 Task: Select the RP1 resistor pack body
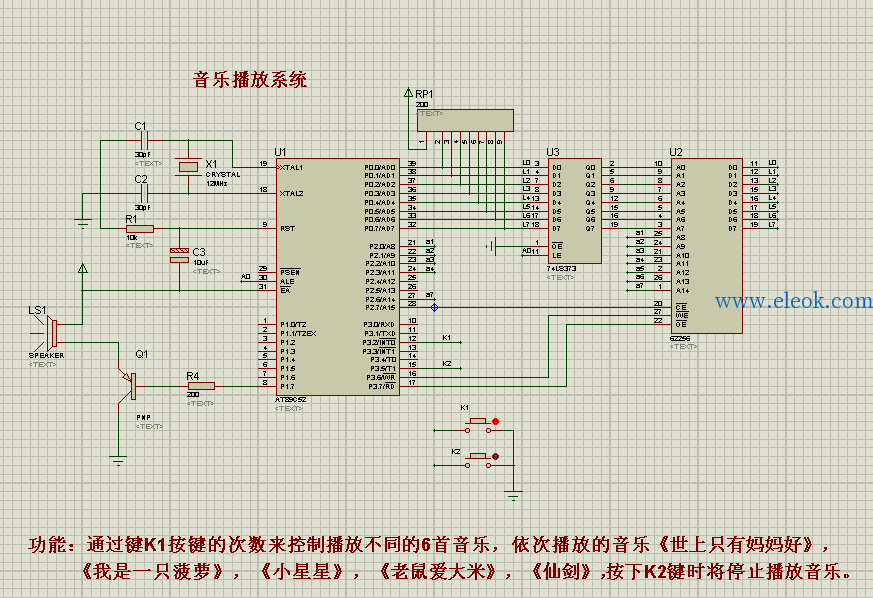[465, 120]
